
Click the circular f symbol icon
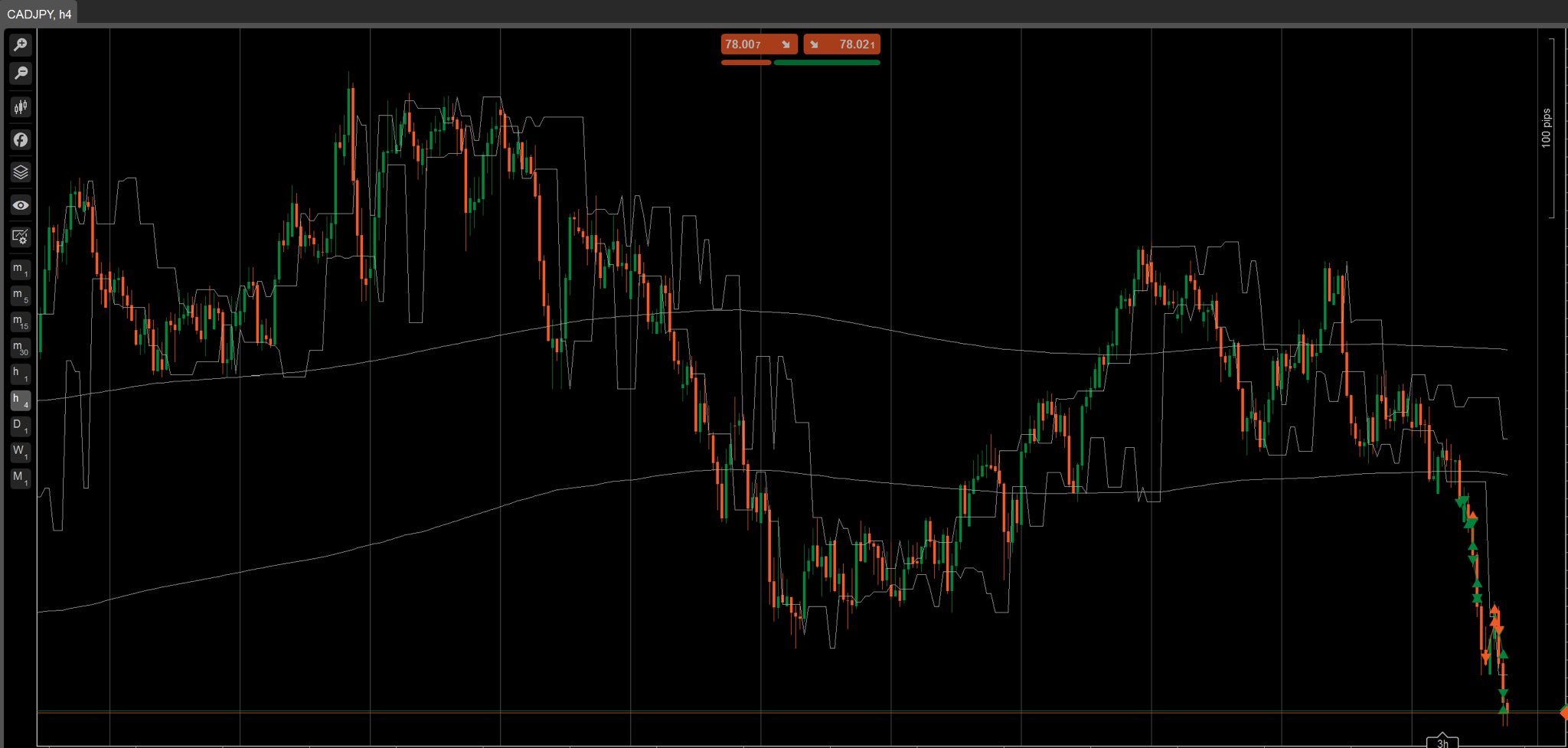pos(20,139)
